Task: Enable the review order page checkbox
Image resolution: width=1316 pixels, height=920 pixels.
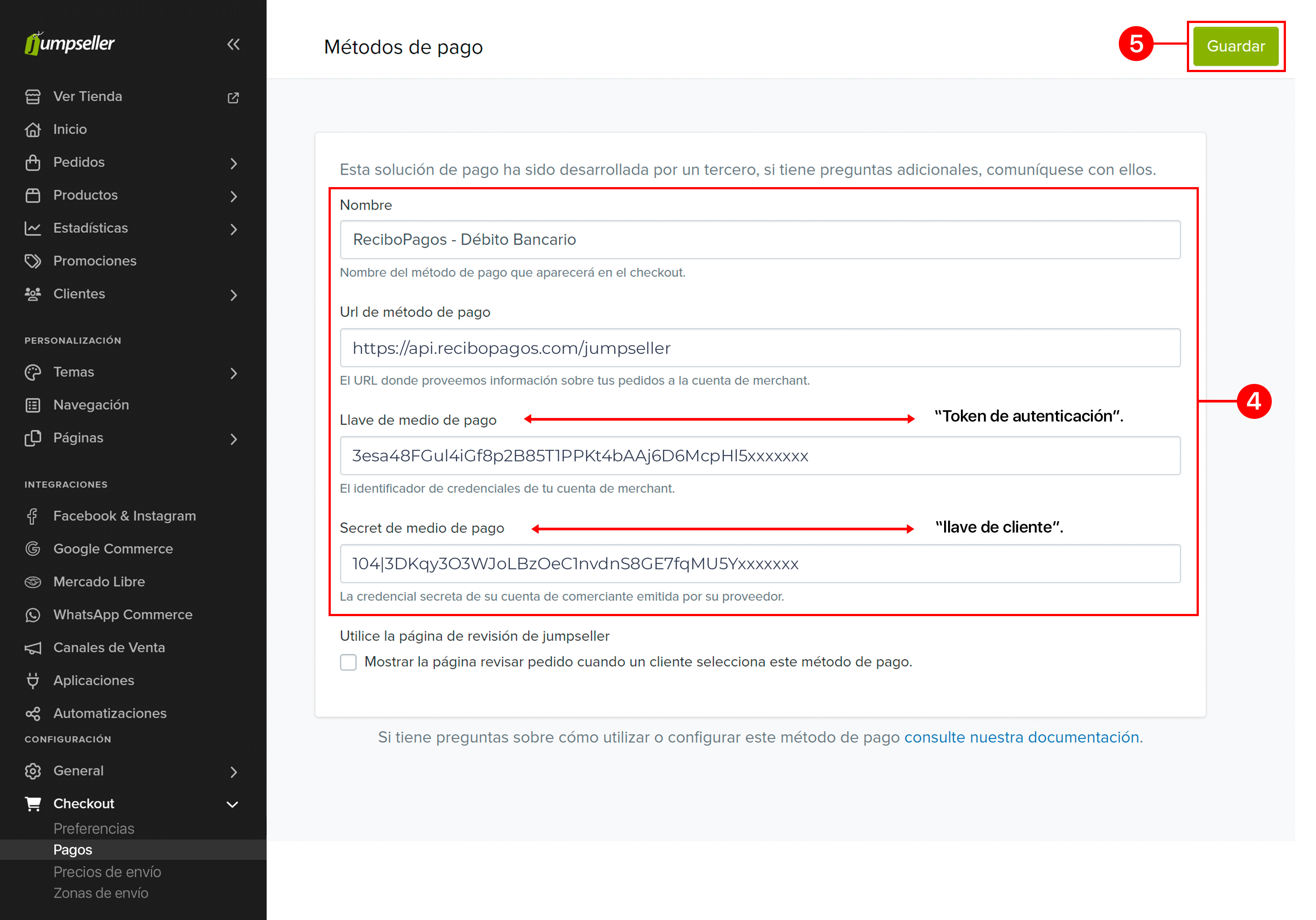Action: 348,662
